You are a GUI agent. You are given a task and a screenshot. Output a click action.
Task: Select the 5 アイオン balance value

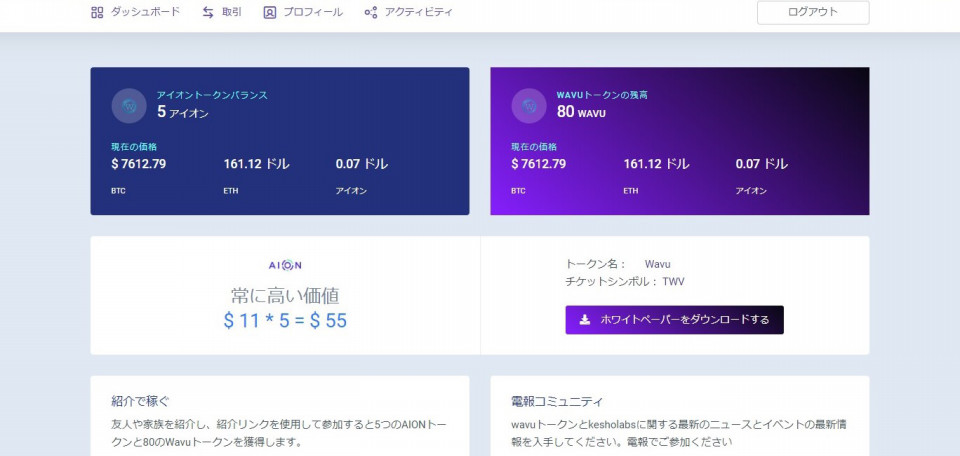point(183,112)
